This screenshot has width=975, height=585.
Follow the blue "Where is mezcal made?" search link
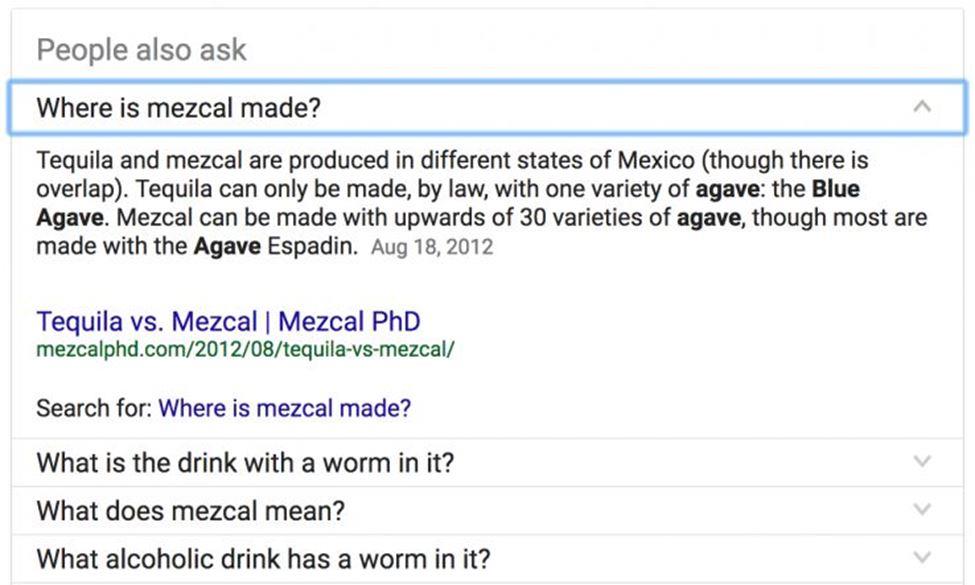pos(284,408)
